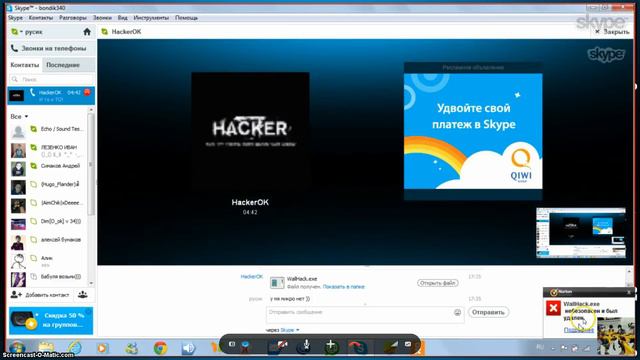Viewport: 640px width, 360px height.
Task: Open media player icon on taskbar
Action: click(102, 348)
